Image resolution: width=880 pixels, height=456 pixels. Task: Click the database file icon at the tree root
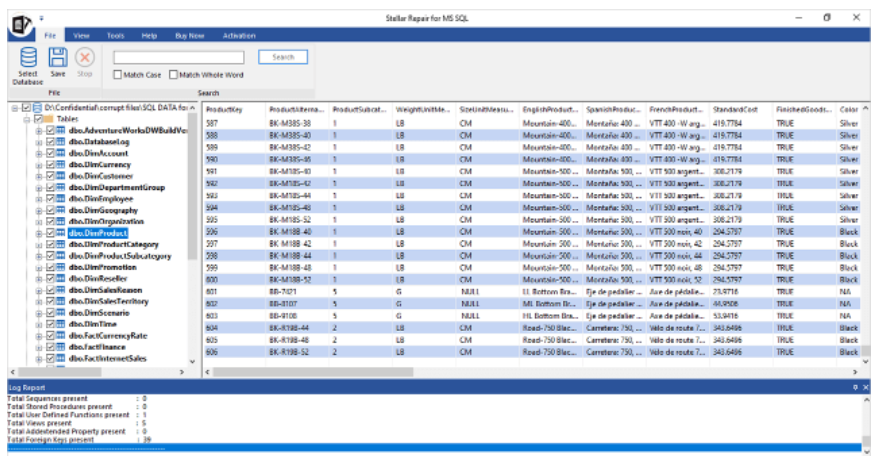pyautogui.click(x=37, y=107)
